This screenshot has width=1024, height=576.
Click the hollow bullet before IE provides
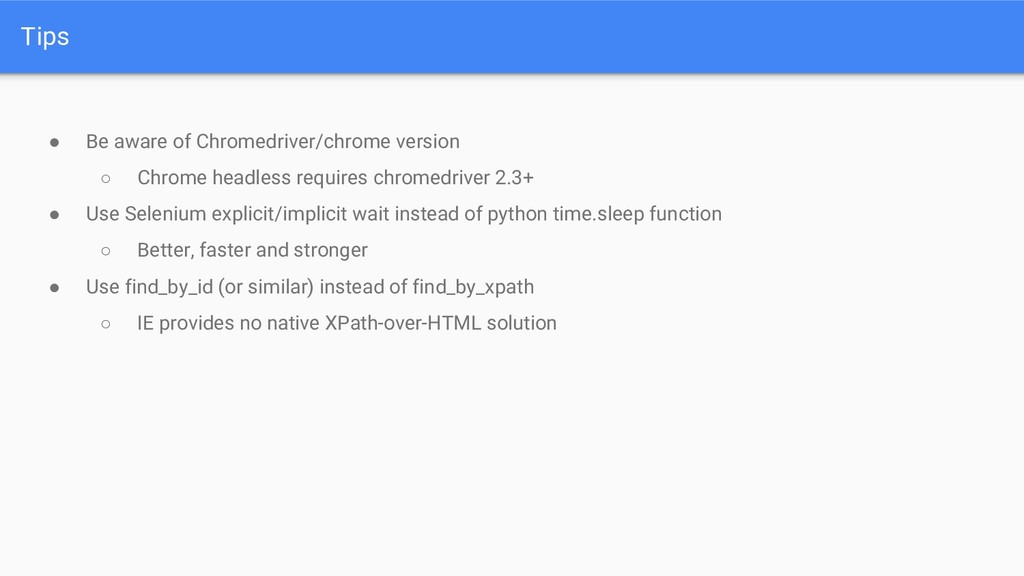106,324
